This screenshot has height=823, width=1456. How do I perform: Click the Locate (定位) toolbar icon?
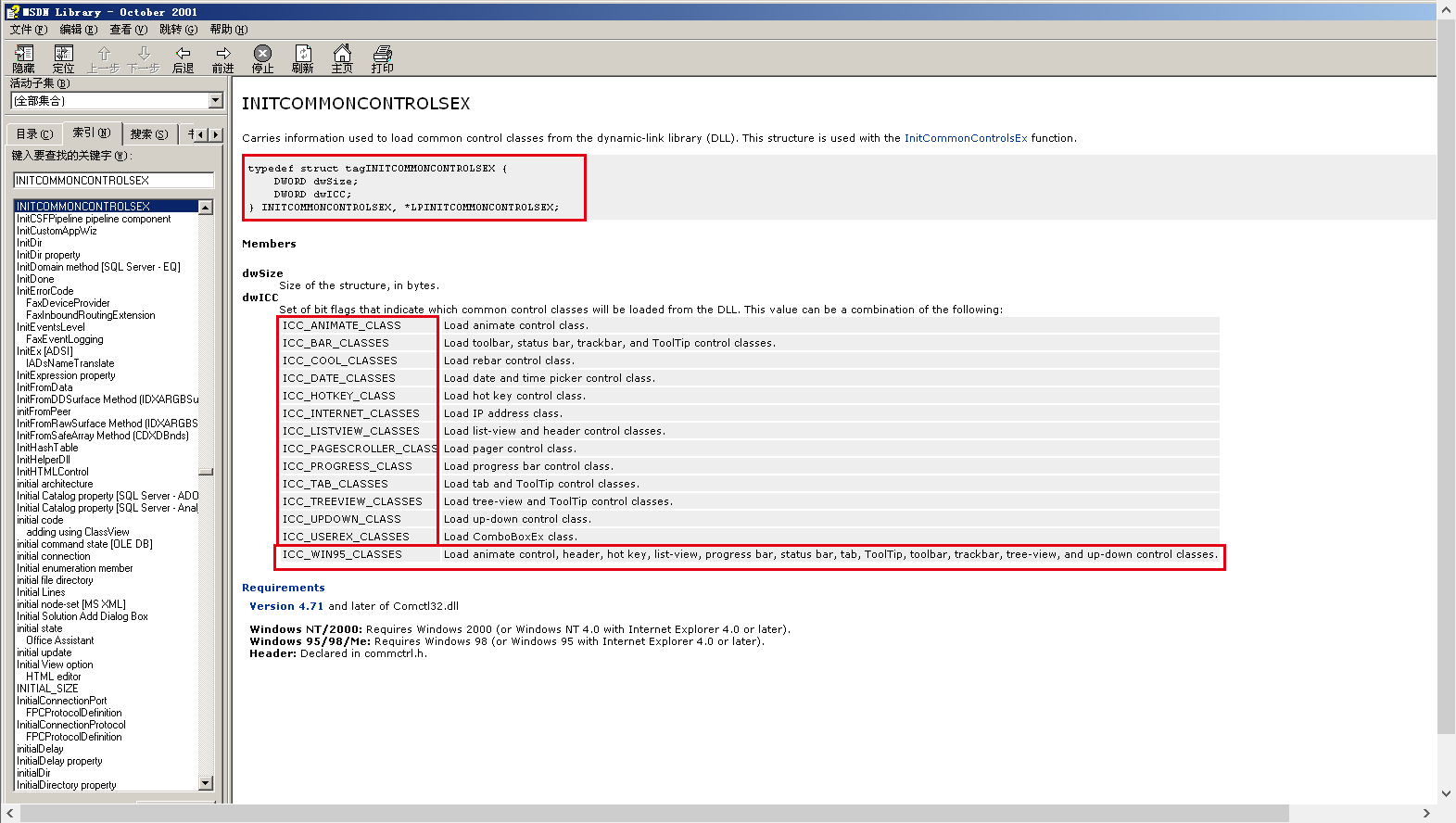pos(63,59)
